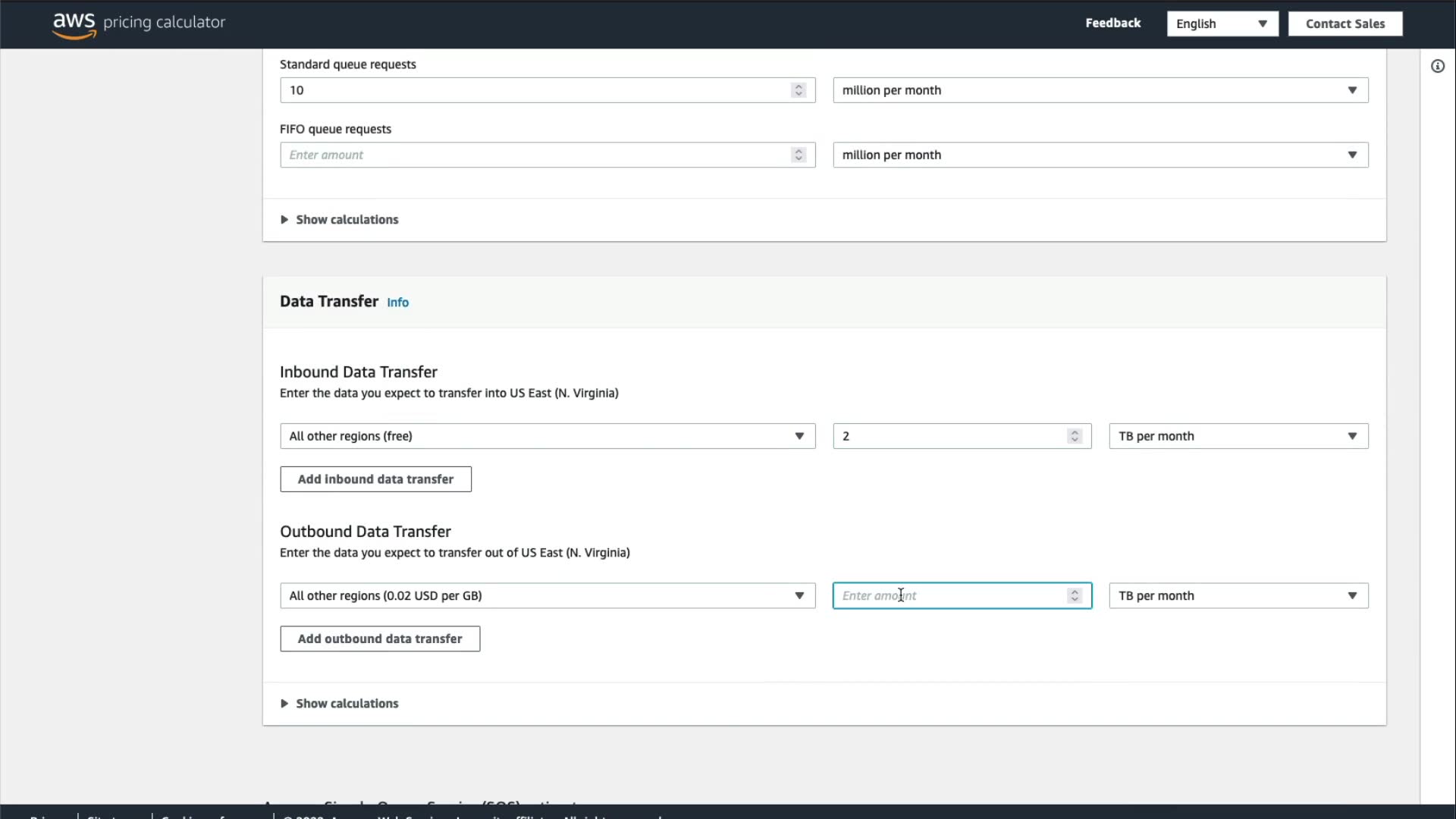Click the stepper on Standard queue requests
1456x819 pixels.
(798, 90)
